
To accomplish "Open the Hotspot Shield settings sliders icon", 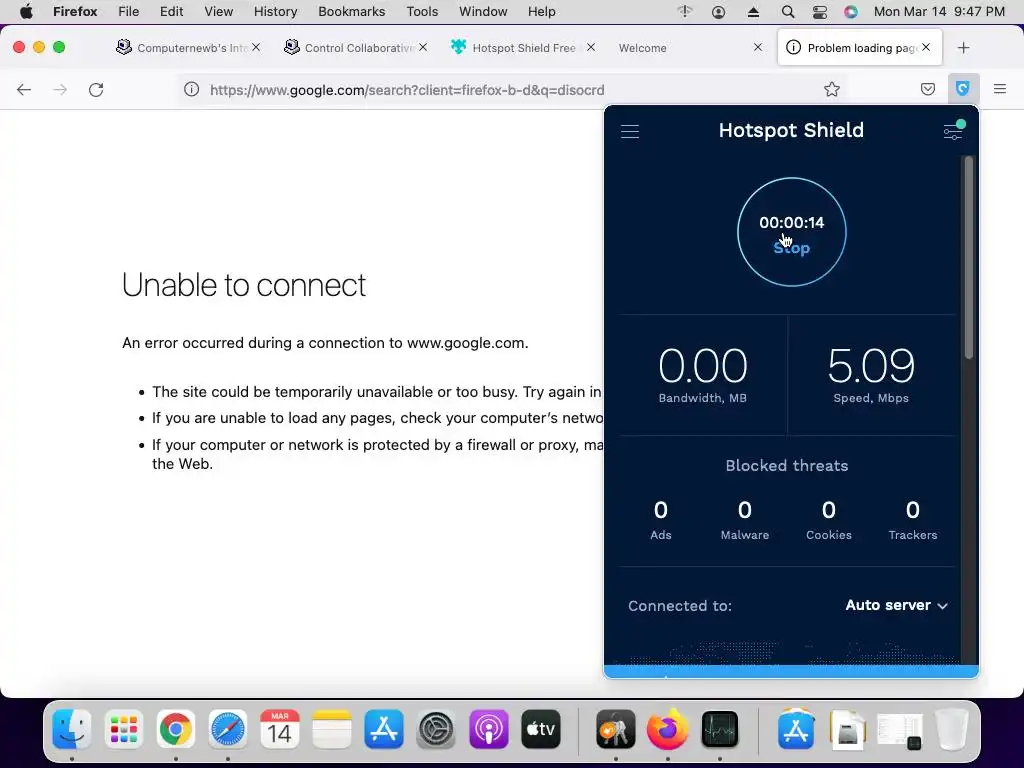I will [x=953, y=131].
